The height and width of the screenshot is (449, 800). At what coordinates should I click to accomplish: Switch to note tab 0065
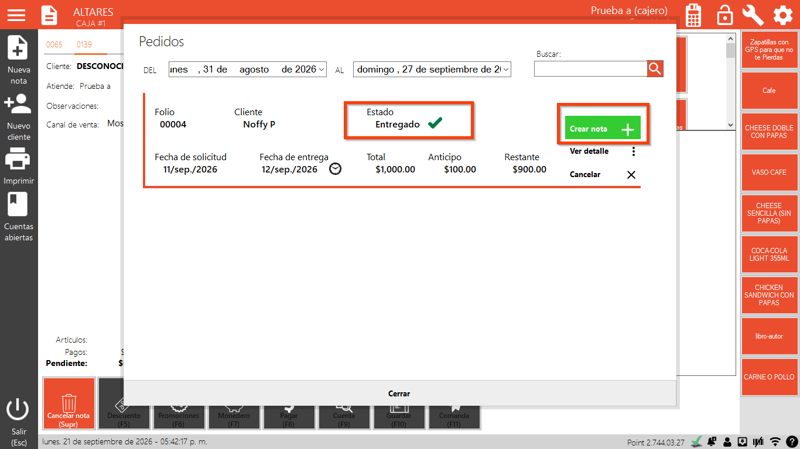[54, 44]
